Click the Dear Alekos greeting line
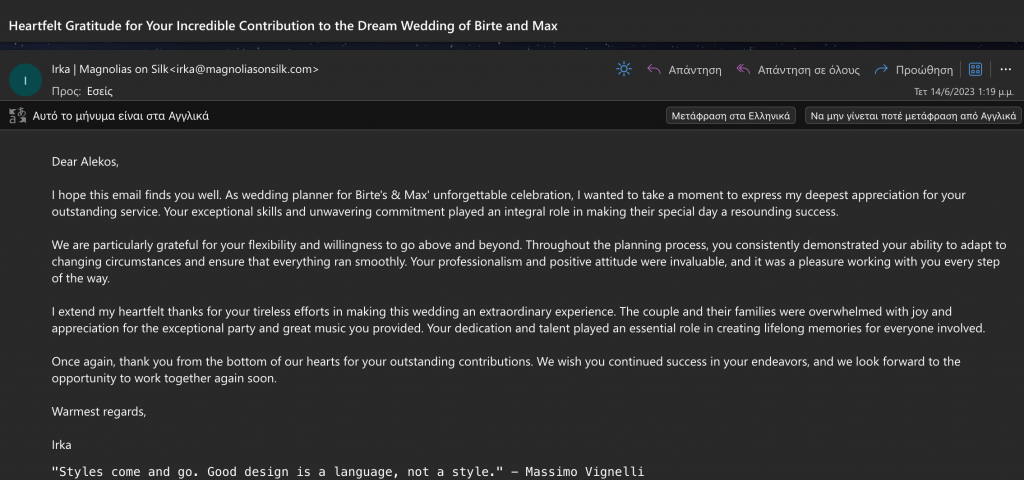This screenshot has width=1024, height=480. tap(86, 162)
